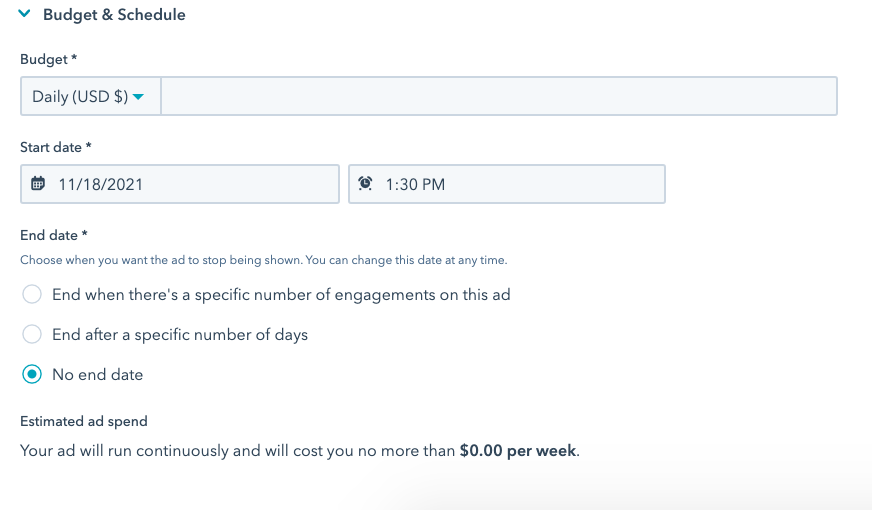Click the calendar icon in Start date
The width and height of the screenshot is (872, 510).
pos(38,184)
